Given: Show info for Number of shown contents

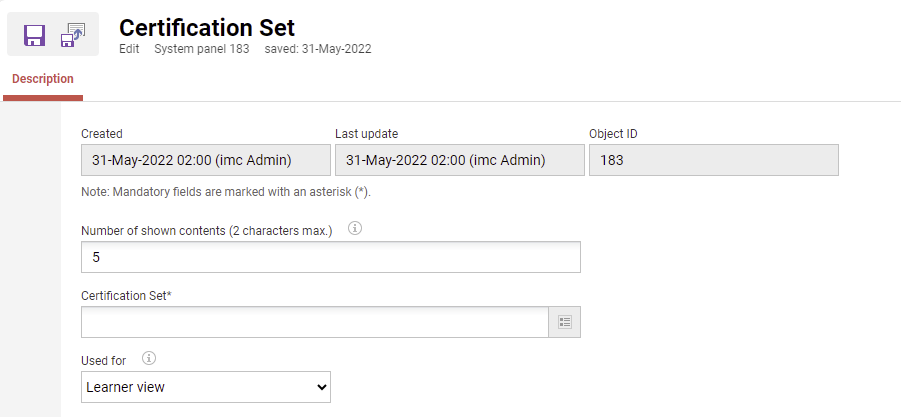Looking at the screenshot, I should [x=354, y=228].
